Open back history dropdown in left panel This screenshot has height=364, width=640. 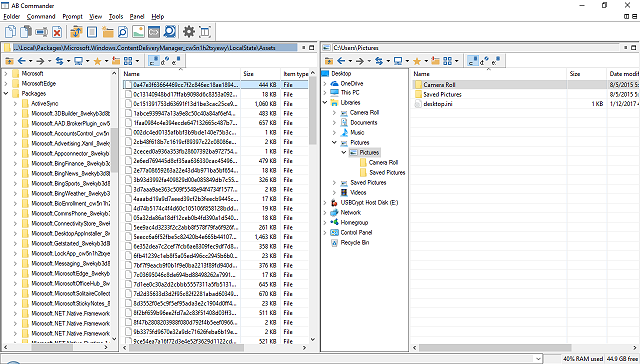31,62
